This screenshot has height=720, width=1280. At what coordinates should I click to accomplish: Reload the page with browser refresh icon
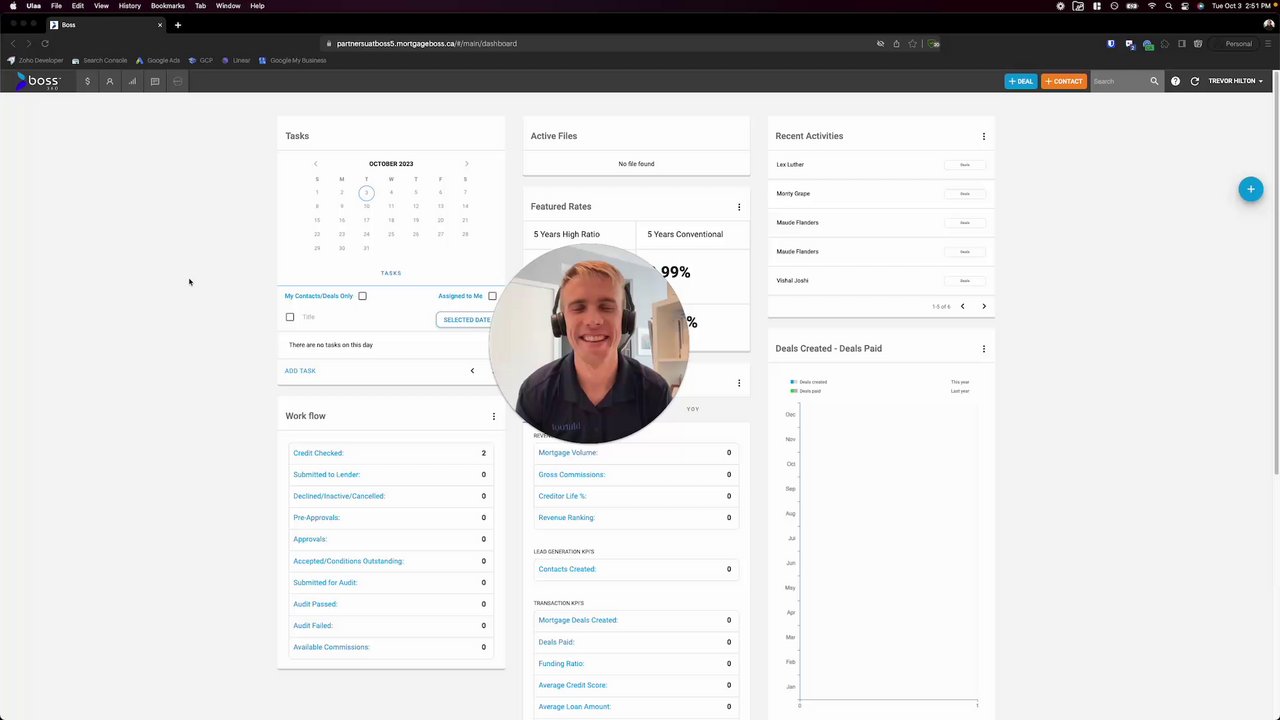45,43
